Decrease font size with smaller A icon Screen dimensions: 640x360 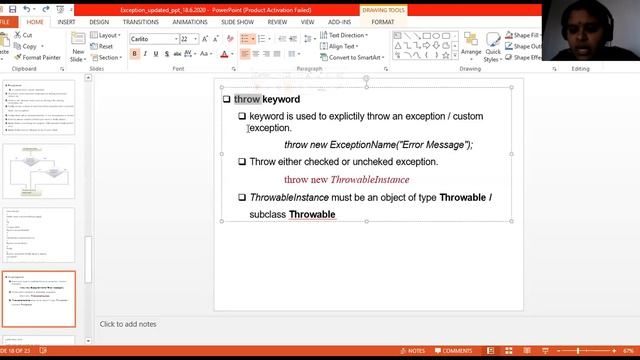pyautogui.click(x=216, y=39)
